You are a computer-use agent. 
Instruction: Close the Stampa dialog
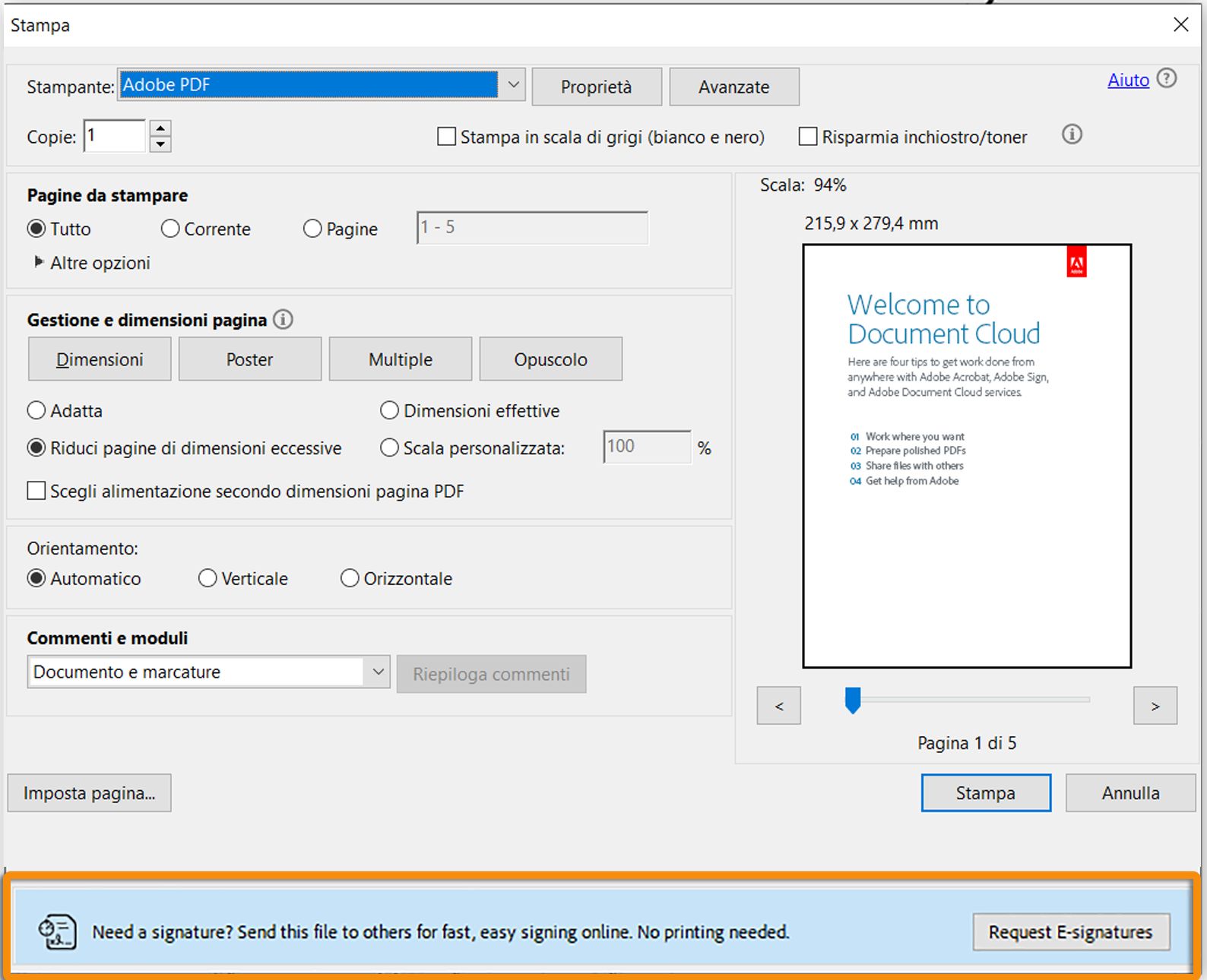[1181, 24]
